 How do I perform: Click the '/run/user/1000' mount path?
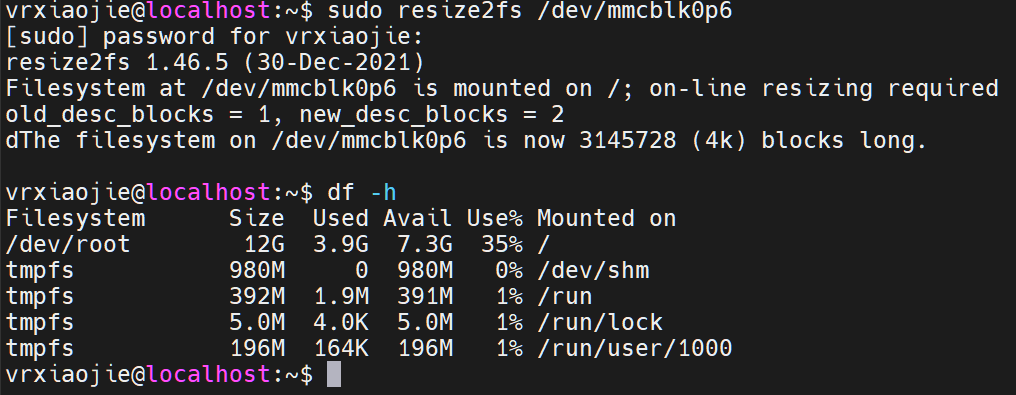point(634,348)
